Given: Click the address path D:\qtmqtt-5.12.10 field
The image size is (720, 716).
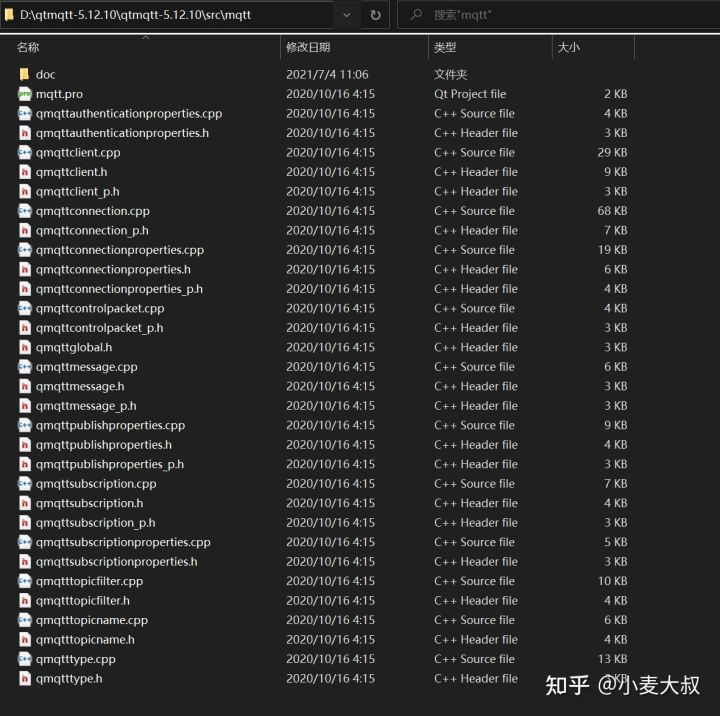Looking at the screenshot, I should tap(135, 15).
